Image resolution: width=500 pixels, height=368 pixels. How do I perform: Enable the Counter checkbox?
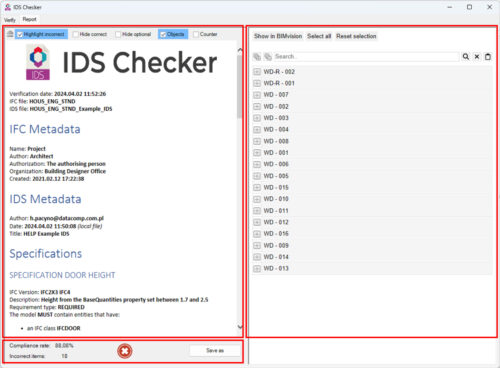pyautogui.click(x=196, y=34)
